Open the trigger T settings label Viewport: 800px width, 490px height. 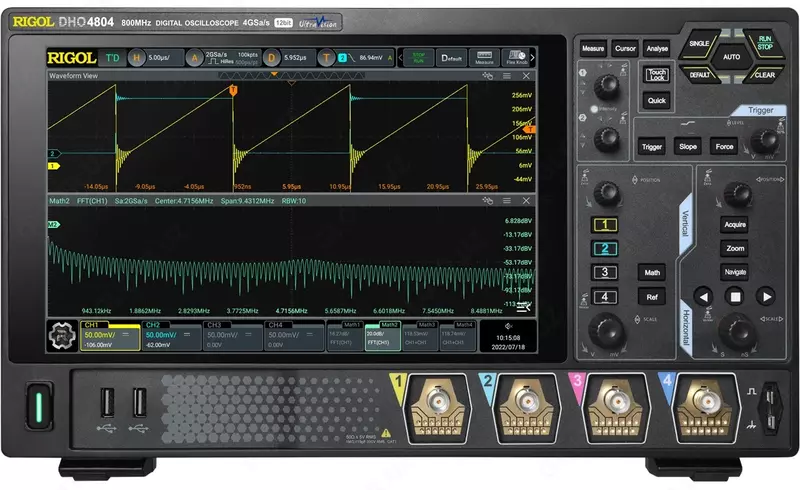pyautogui.click(x=326, y=58)
